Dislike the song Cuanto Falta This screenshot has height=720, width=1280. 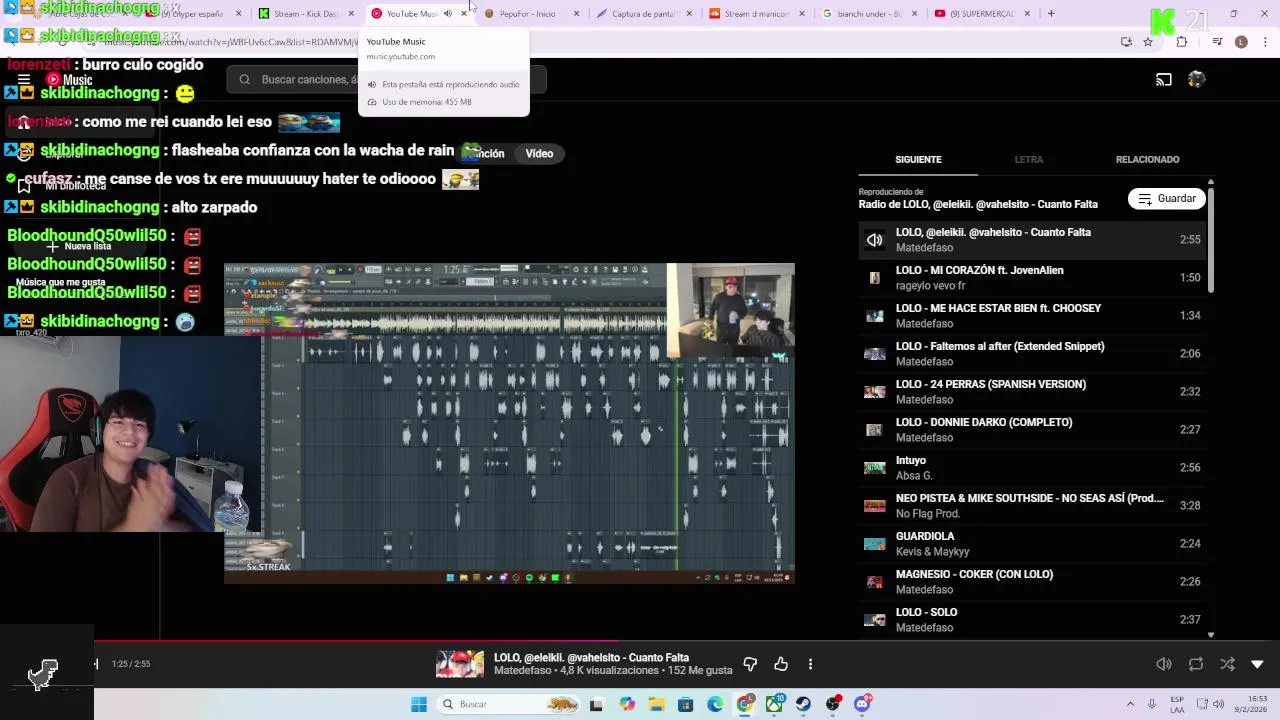pyautogui.click(x=750, y=664)
